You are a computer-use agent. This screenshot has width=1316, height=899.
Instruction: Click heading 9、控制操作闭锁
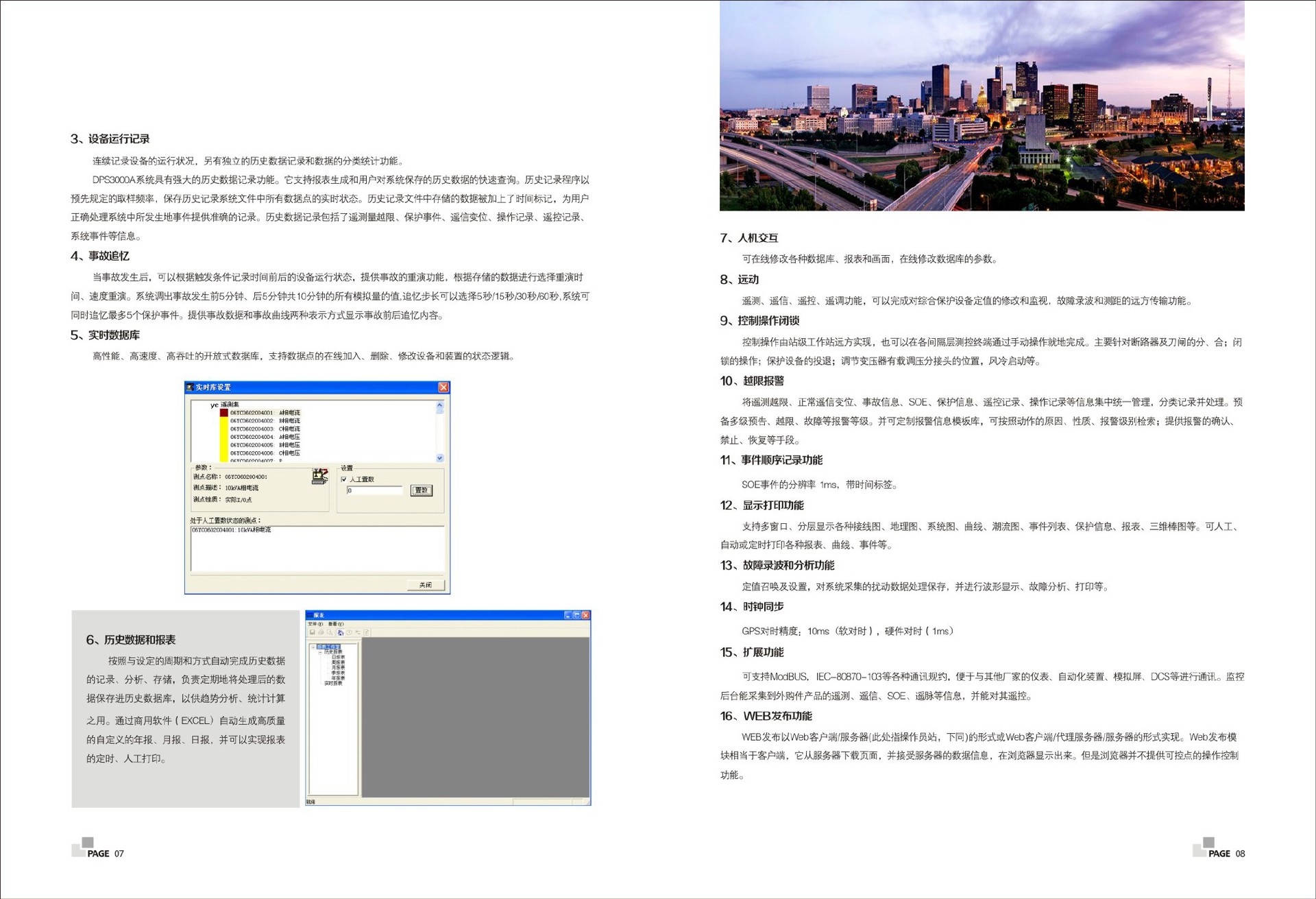(759, 320)
